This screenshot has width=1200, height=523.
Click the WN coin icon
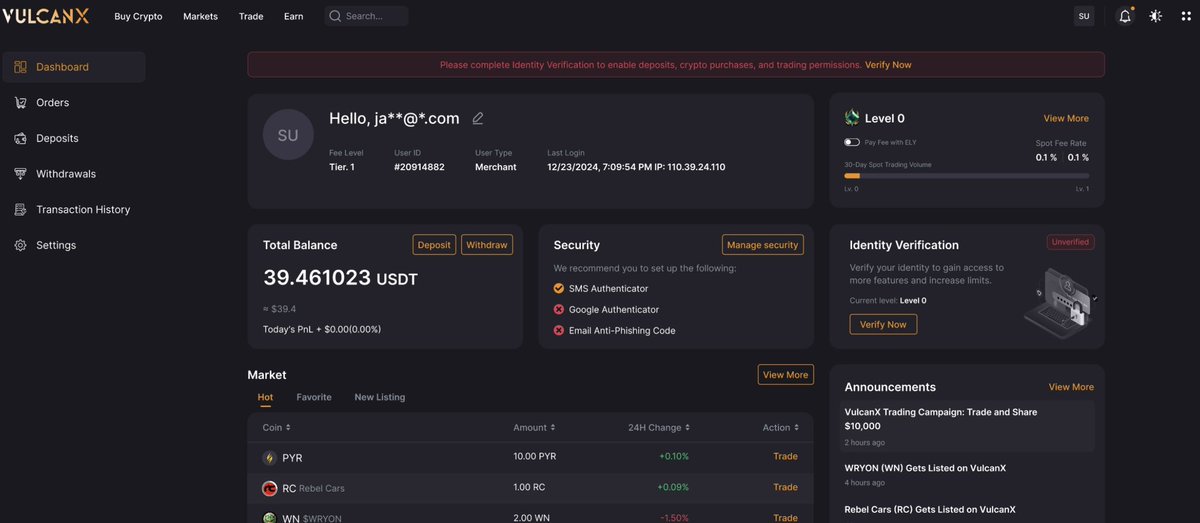tap(269, 518)
